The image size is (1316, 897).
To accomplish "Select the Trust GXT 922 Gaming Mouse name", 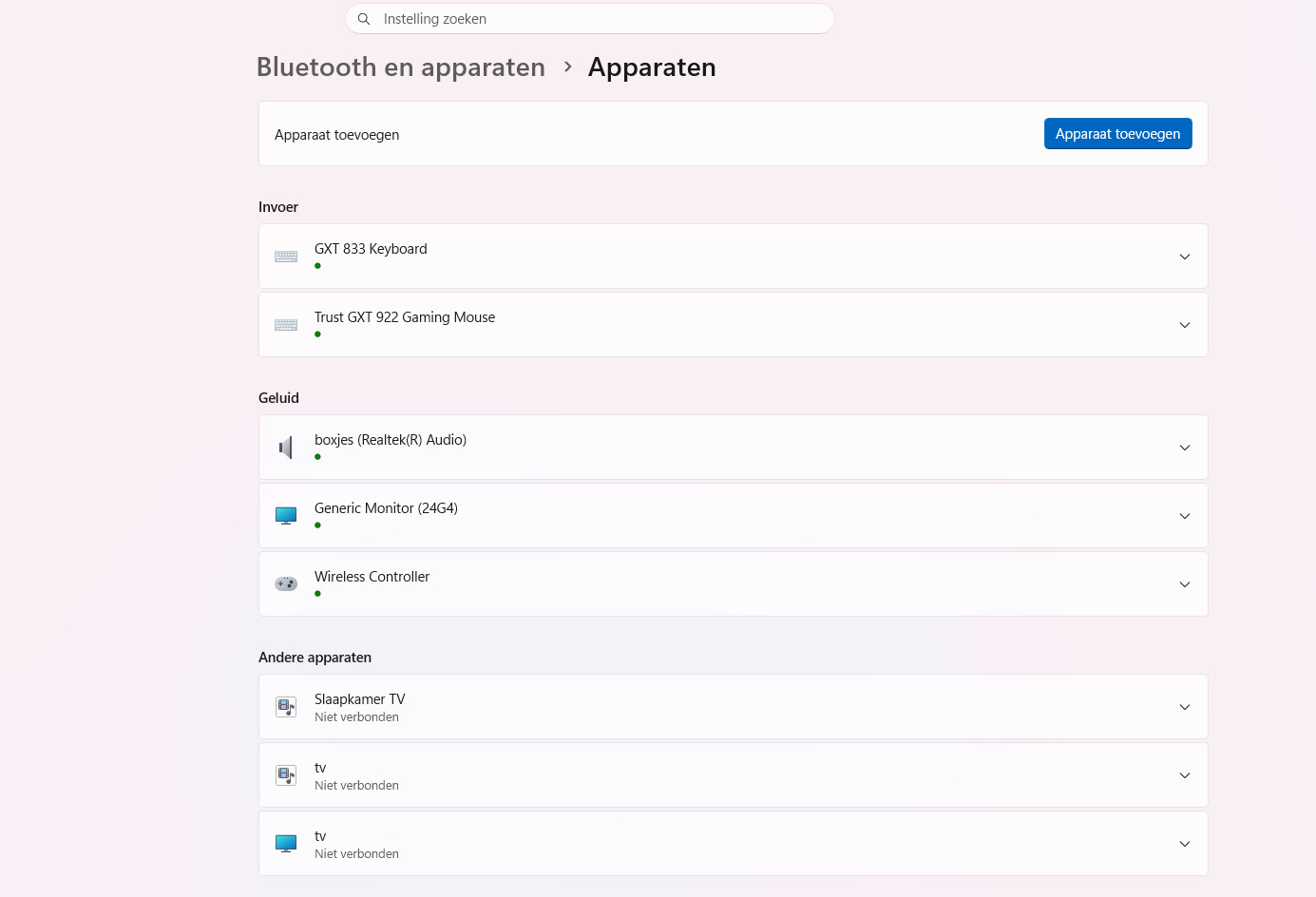I will pyautogui.click(x=405, y=317).
